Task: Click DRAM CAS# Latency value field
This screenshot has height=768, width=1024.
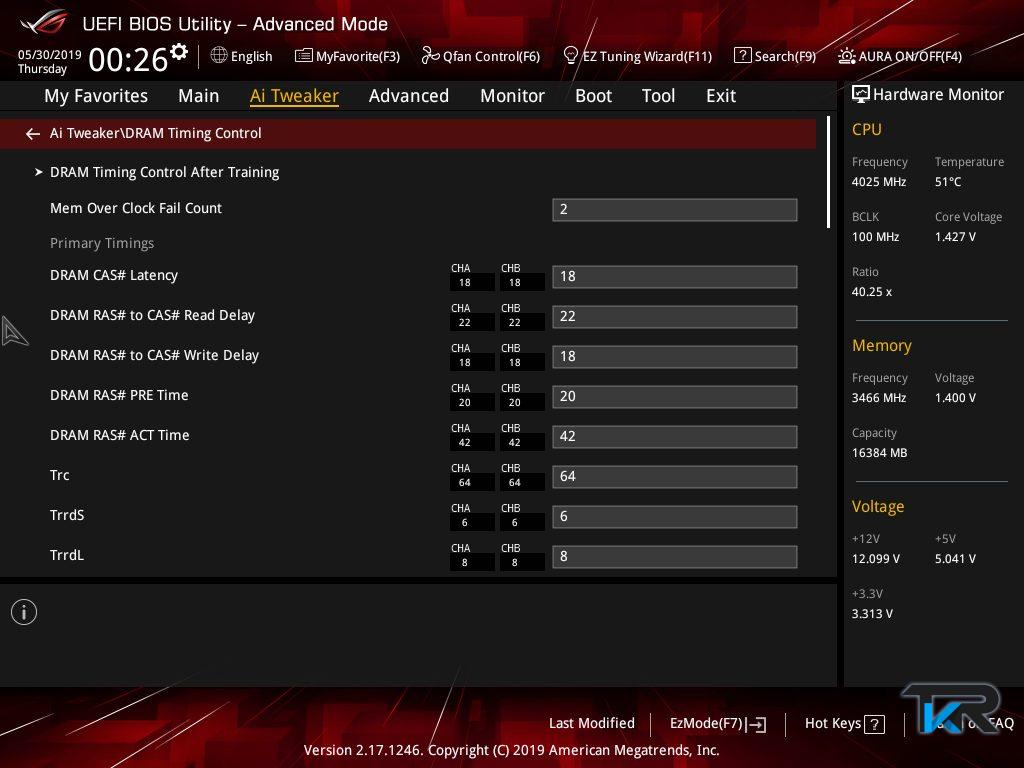Action: pyautogui.click(x=675, y=276)
